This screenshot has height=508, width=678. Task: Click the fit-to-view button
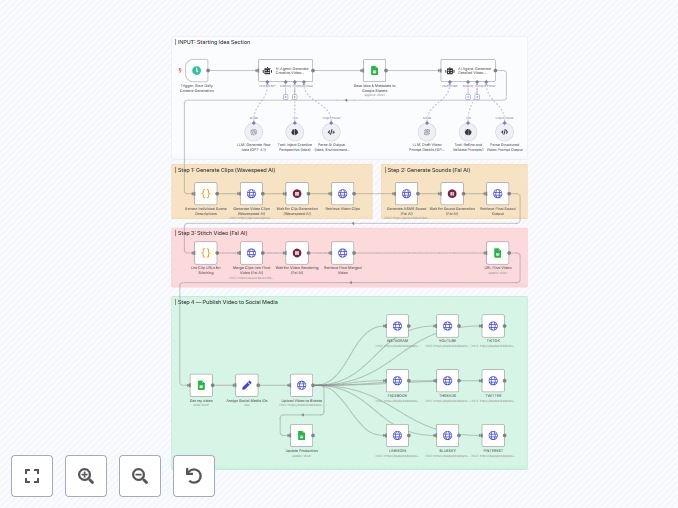(x=32, y=476)
